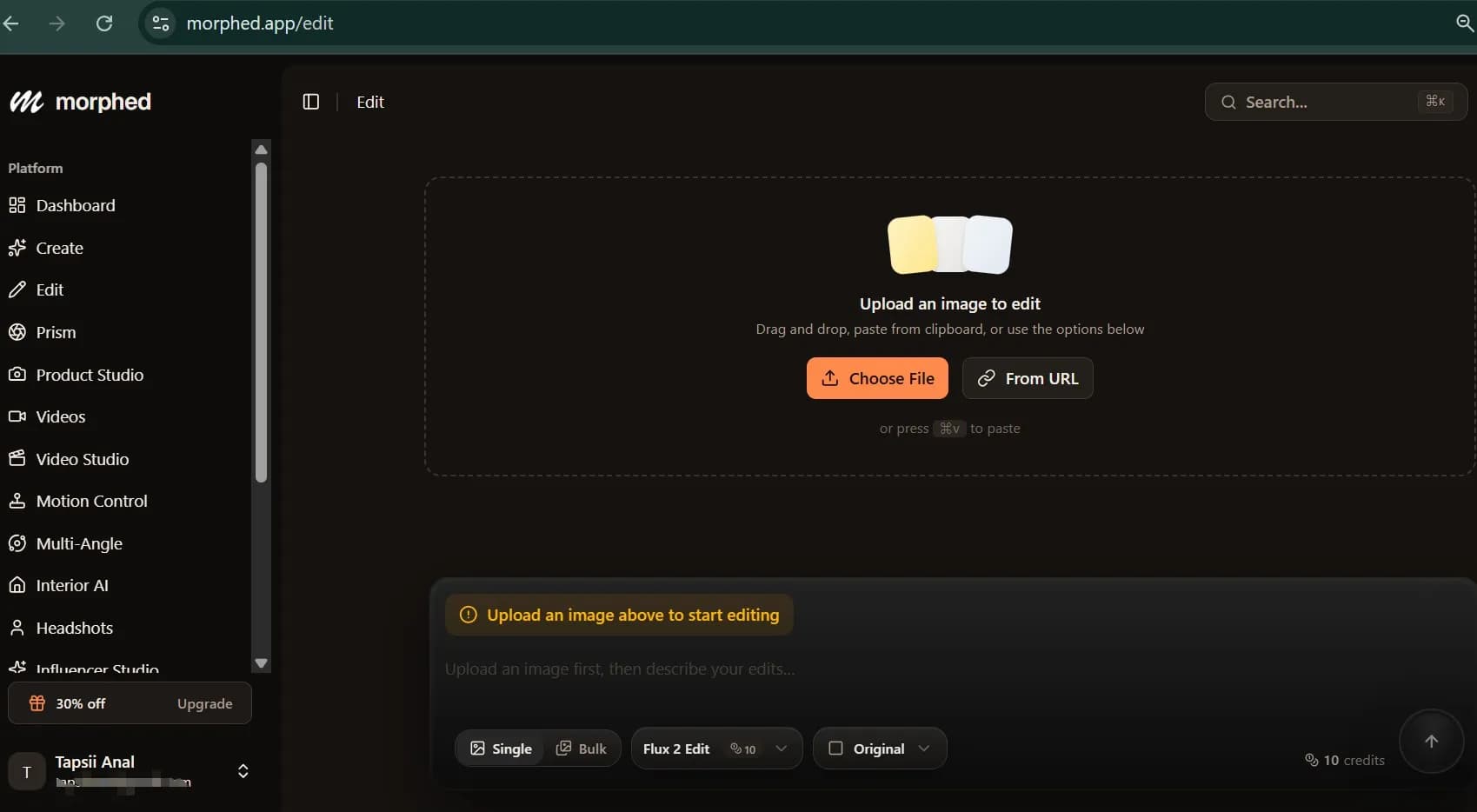Focus the Search field
The image size is (1477, 812).
tap(1336, 102)
